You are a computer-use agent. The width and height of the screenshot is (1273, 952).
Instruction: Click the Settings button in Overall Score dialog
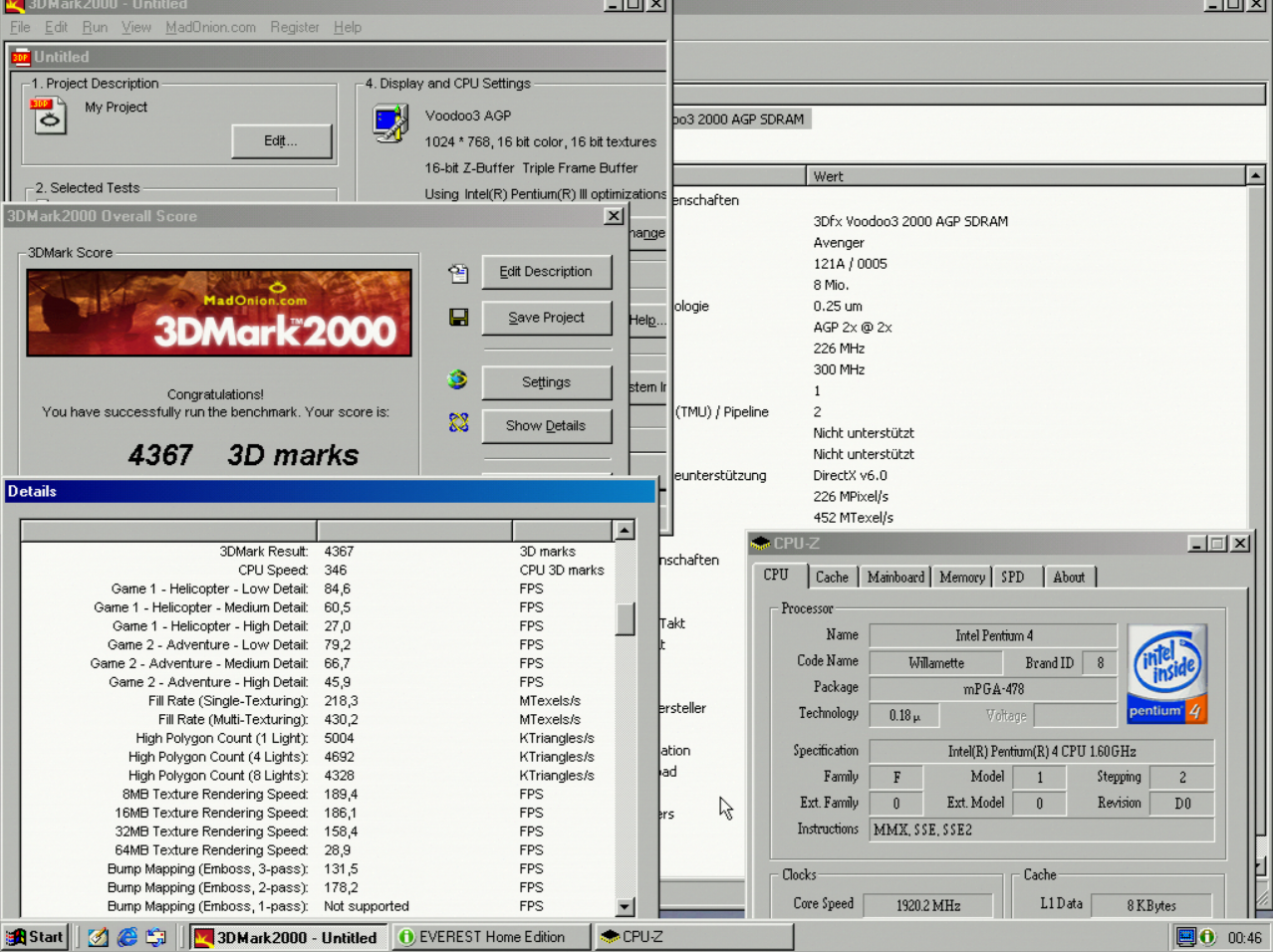pos(546,382)
